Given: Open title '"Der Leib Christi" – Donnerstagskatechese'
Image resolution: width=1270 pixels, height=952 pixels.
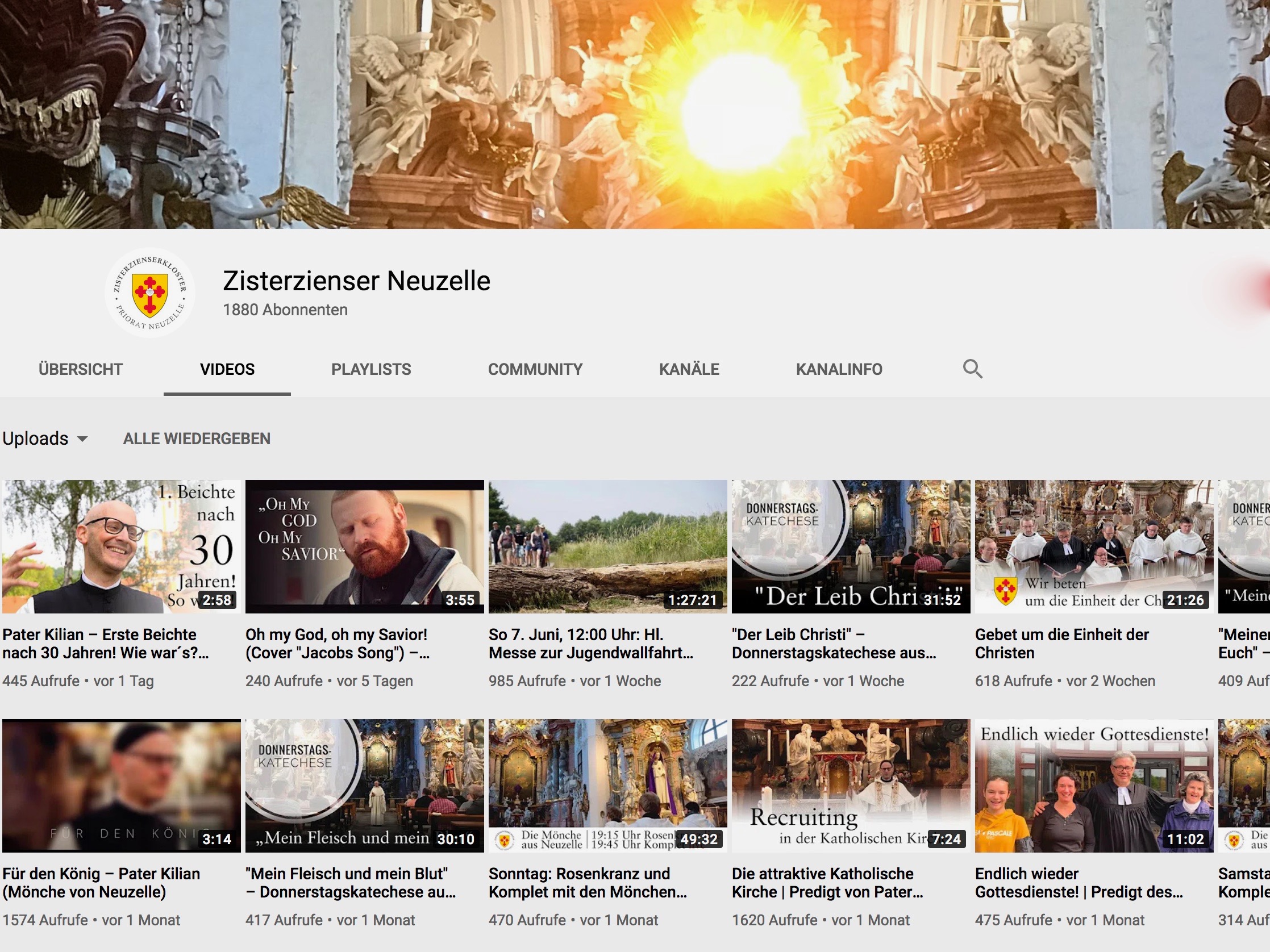Looking at the screenshot, I should tap(834, 644).
